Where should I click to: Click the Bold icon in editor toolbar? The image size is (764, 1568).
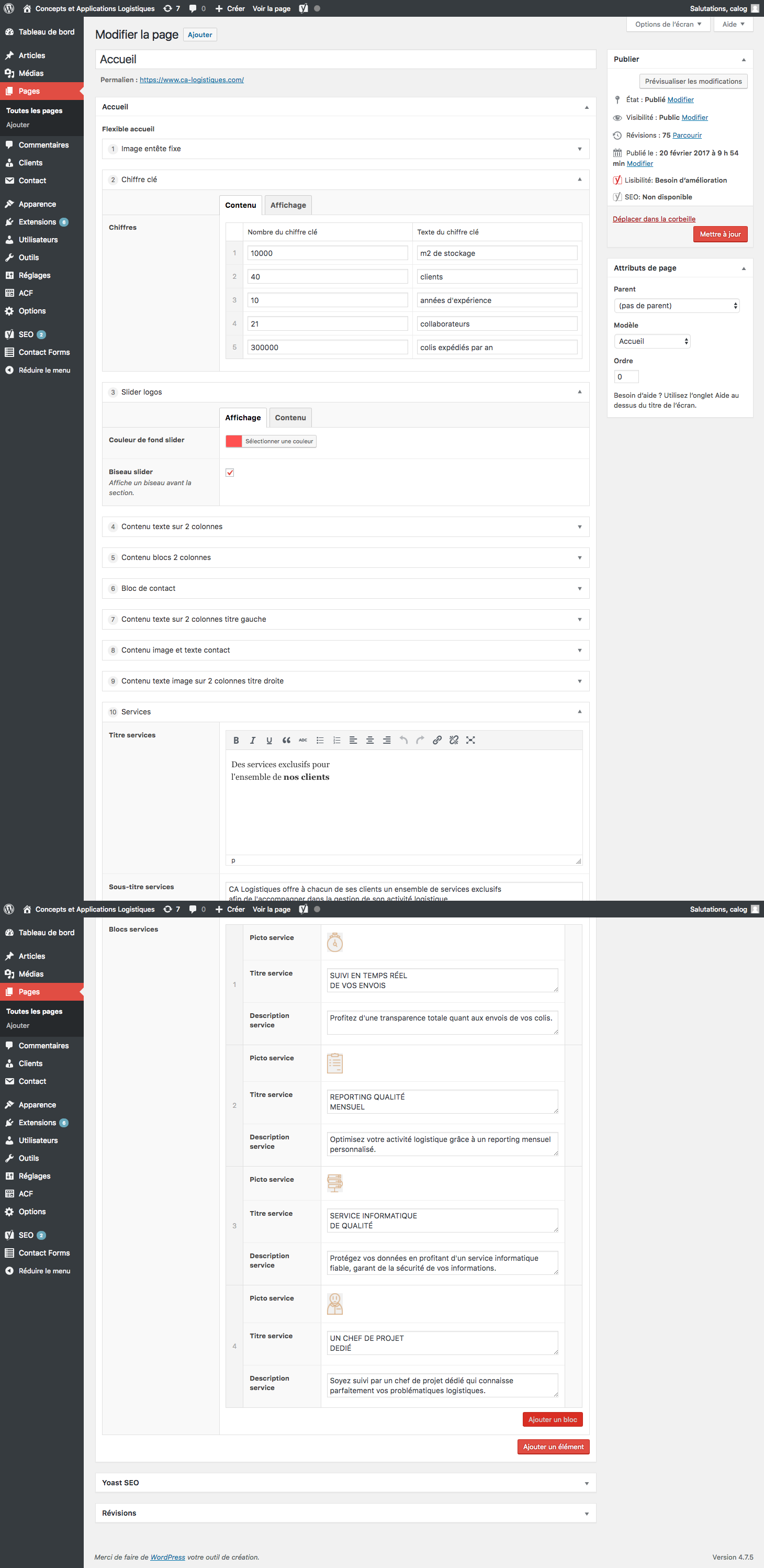[236, 740]
